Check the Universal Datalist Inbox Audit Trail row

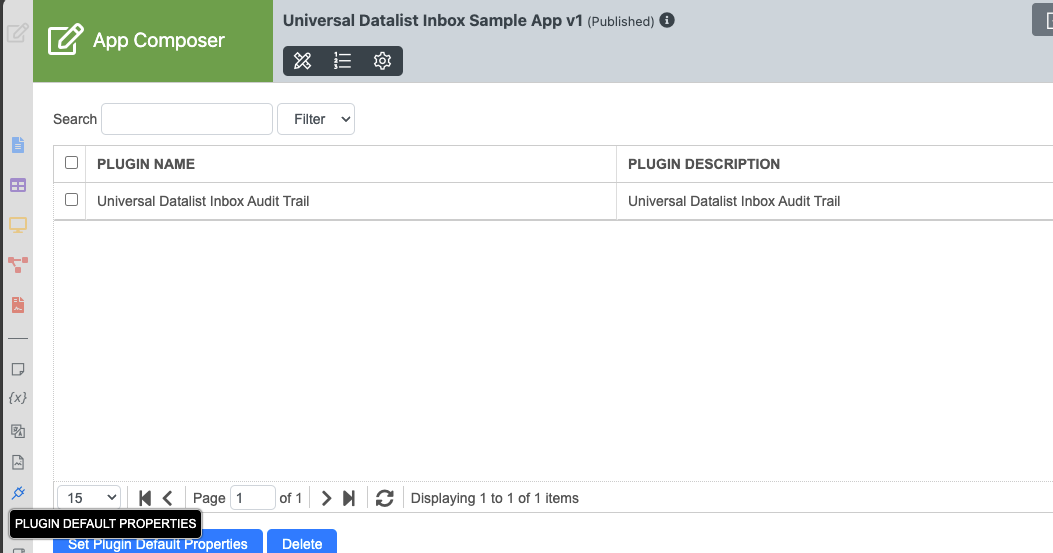coord(71,200)
